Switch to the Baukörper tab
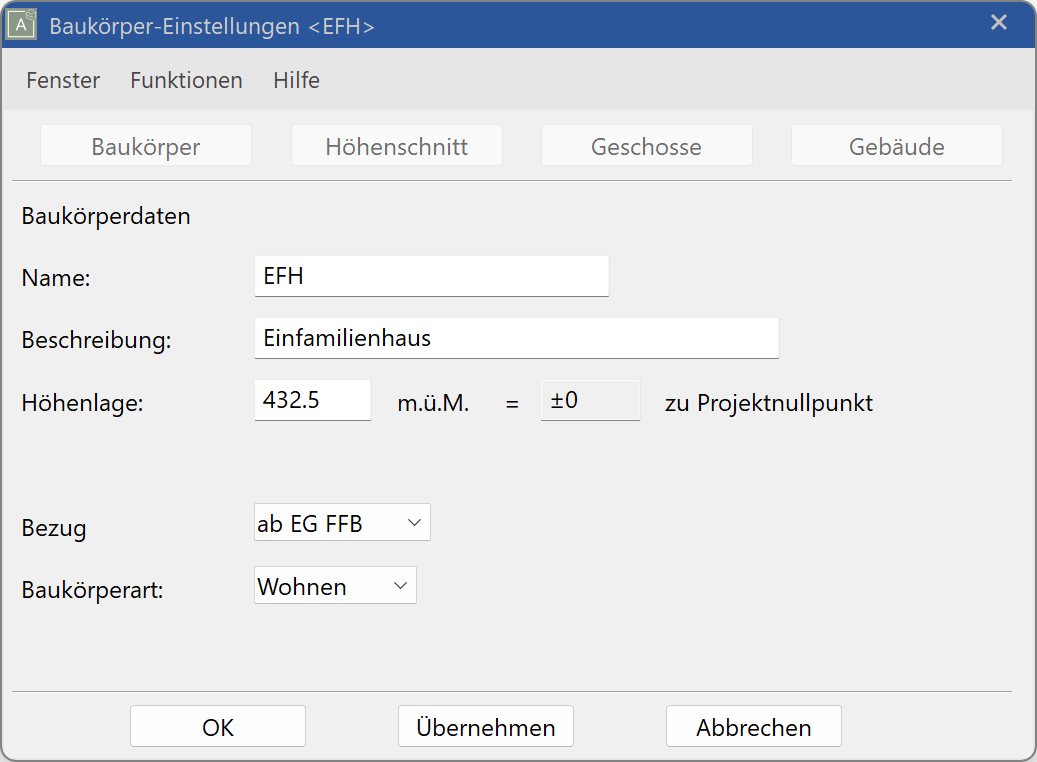This screenshot has width=1037, height=762. point(146,147)
